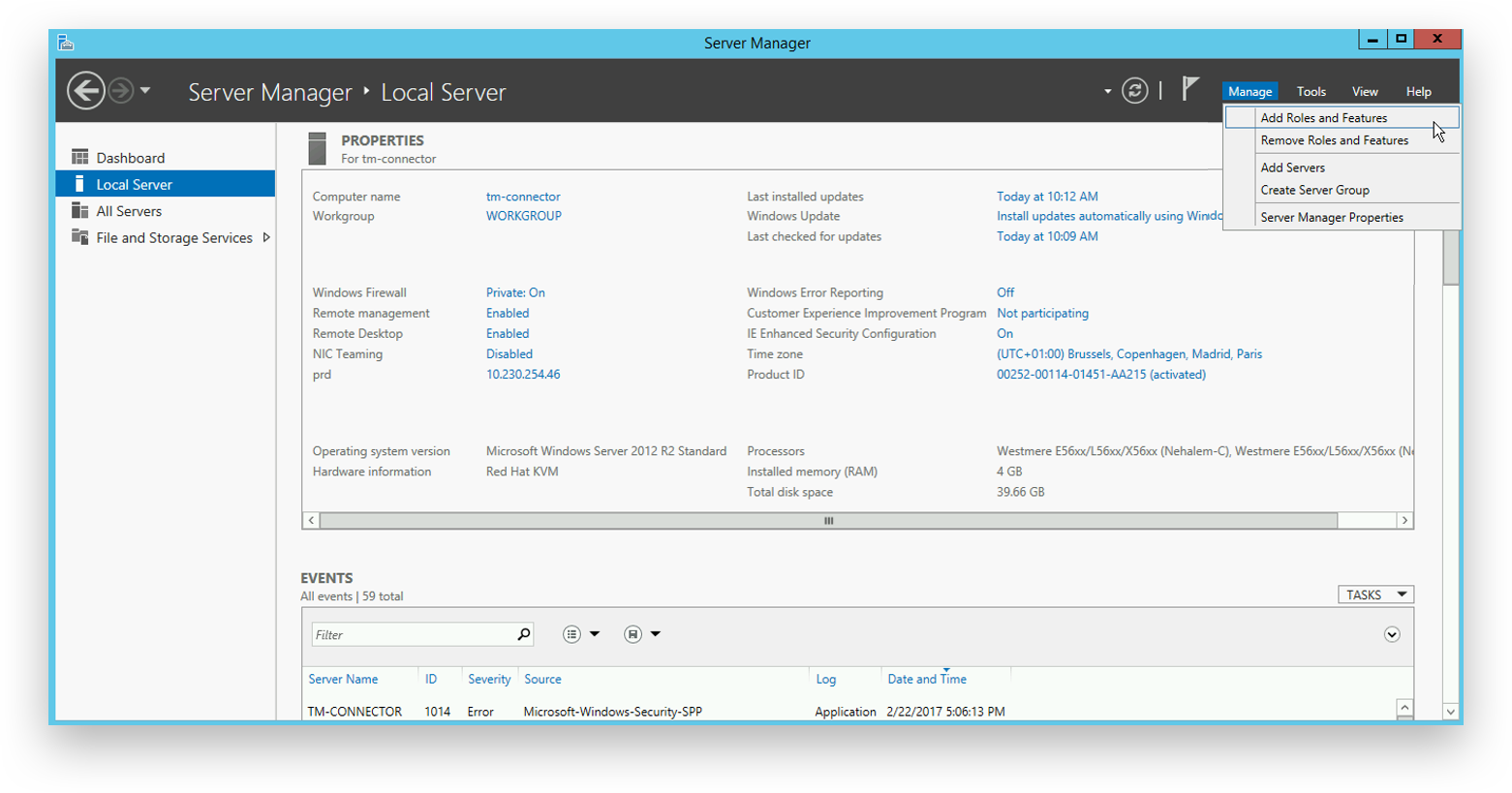Click the Dashboard sidebar icon
1512x793 pixels.
point(79,158)
